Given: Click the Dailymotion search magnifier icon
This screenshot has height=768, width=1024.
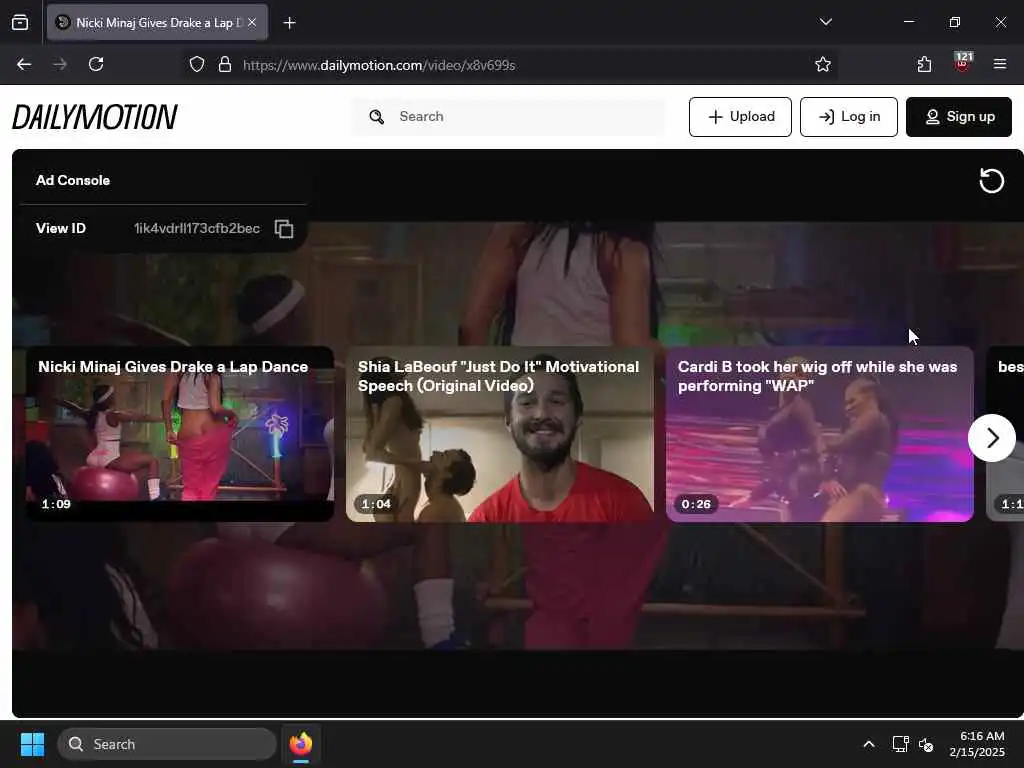Looking at the screenshot, I should [x=376, y=116].
